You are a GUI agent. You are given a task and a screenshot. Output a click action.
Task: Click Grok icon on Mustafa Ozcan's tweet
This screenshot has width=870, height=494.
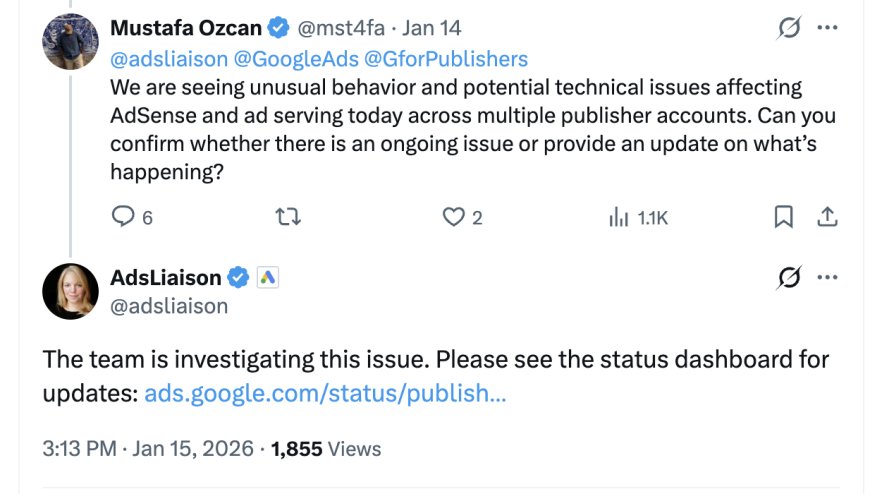[x=789, y=28]
